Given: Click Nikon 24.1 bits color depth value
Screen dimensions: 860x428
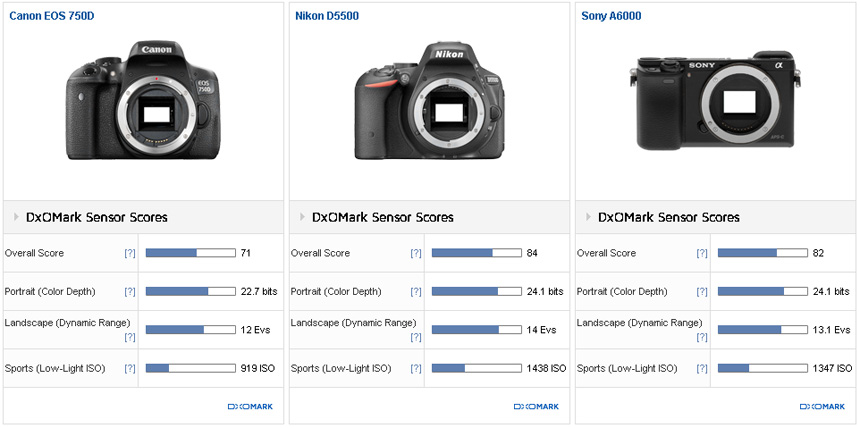Looking at the screenshot, I should pyautogui.click(x=545, y=291).
